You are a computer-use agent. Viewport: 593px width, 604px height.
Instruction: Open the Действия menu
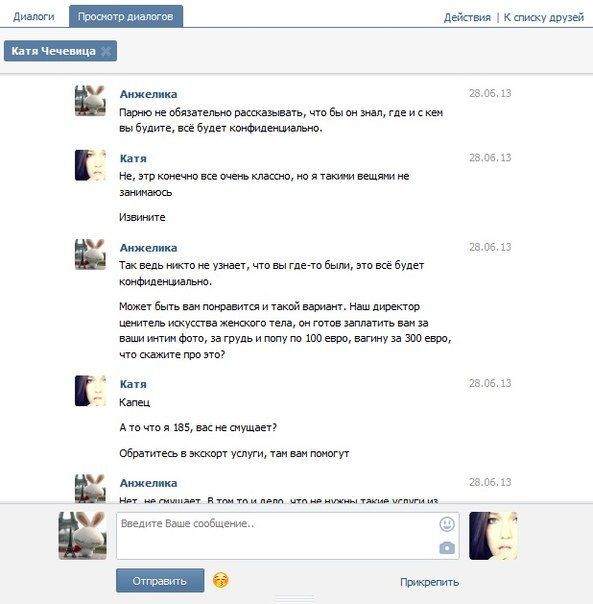coord(467,18)
